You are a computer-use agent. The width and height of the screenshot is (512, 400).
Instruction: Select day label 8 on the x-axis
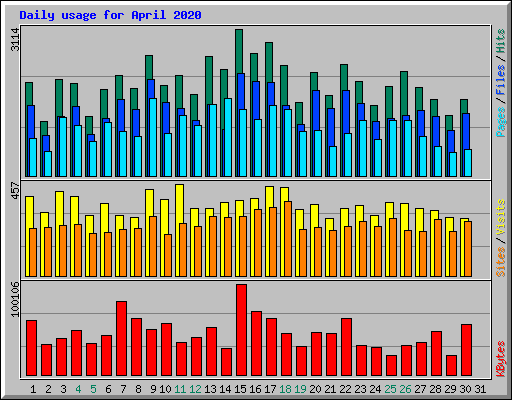point(138,389)
